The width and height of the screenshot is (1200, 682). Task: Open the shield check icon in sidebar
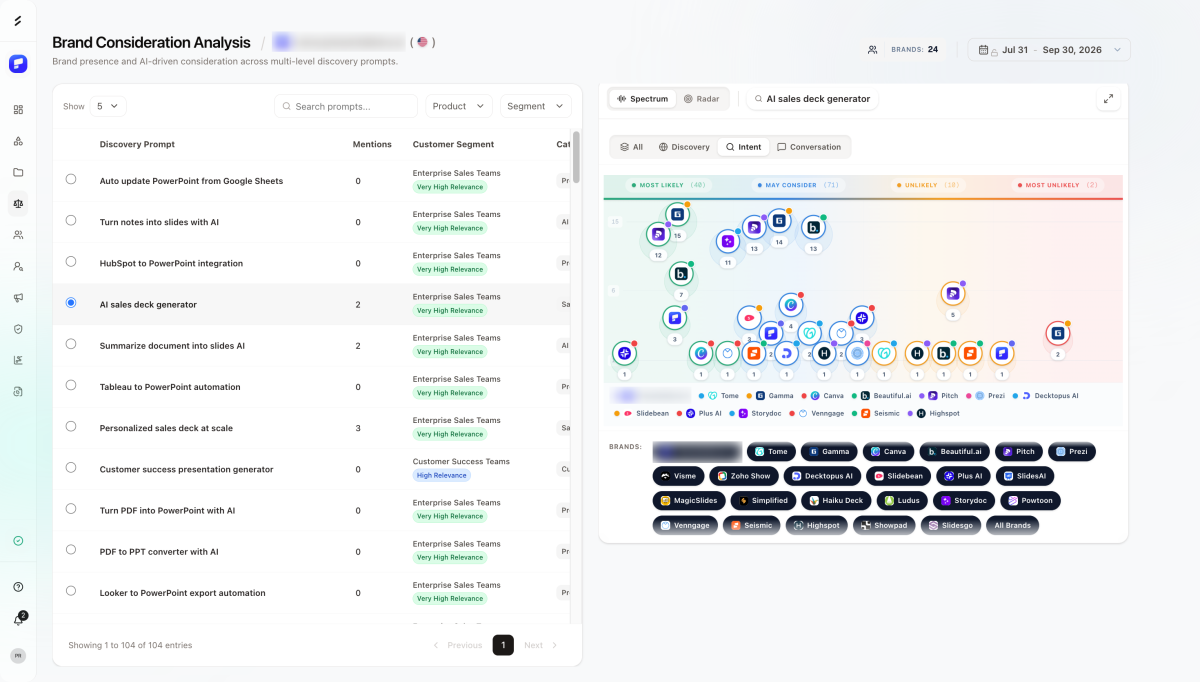tap(18, 329)
